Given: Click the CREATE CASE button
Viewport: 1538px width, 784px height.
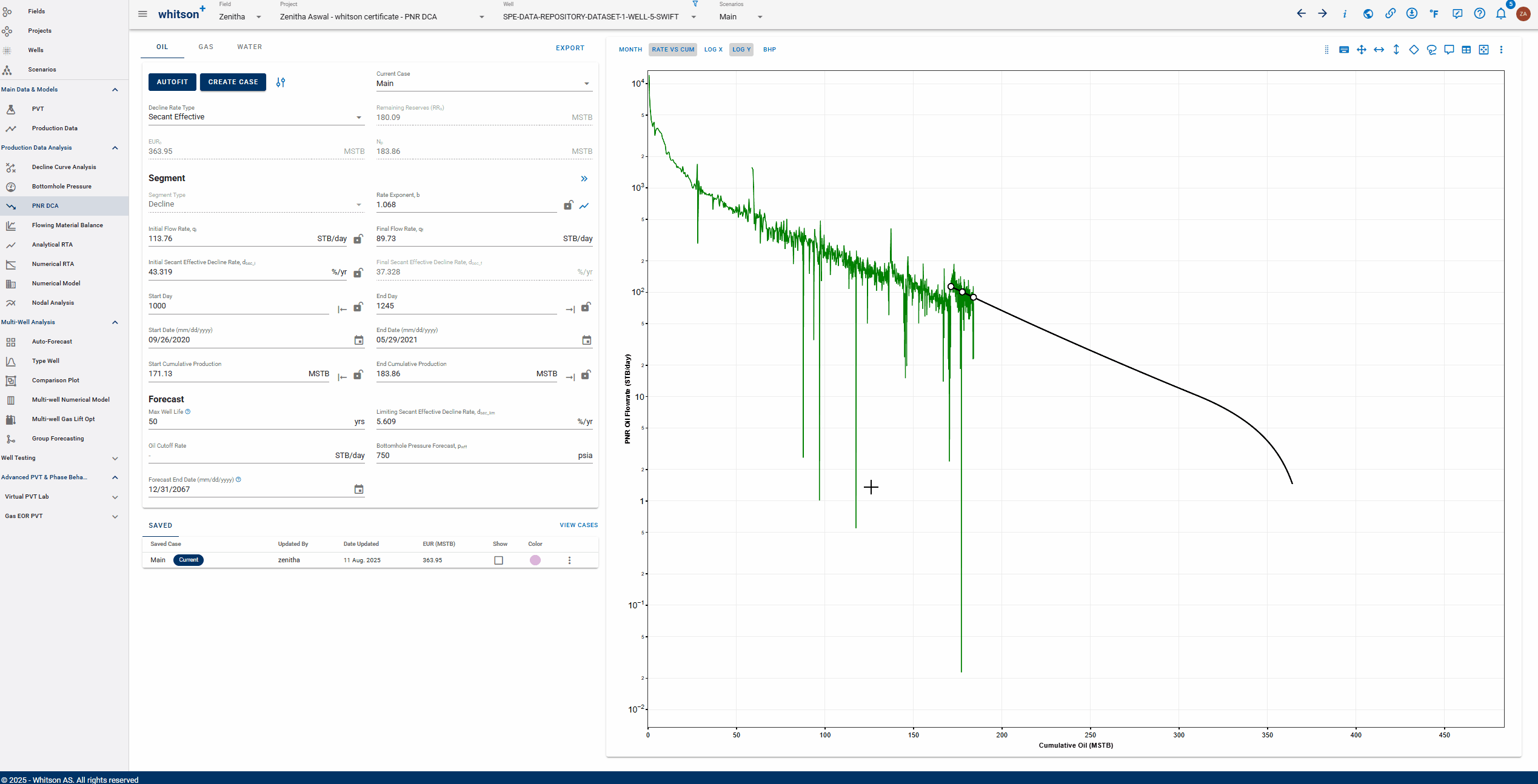Looking at the screenshot, I should (233, 82).
